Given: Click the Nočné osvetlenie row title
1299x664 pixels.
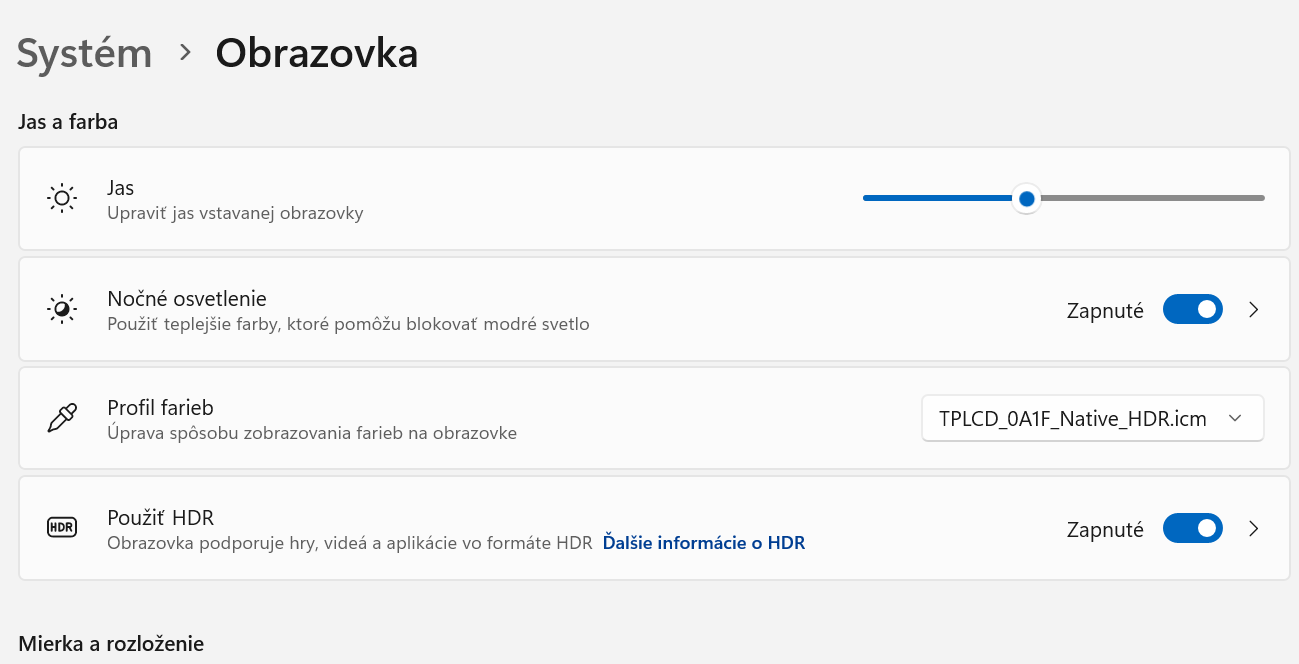Looking at the screenshot, I should 187,298.
